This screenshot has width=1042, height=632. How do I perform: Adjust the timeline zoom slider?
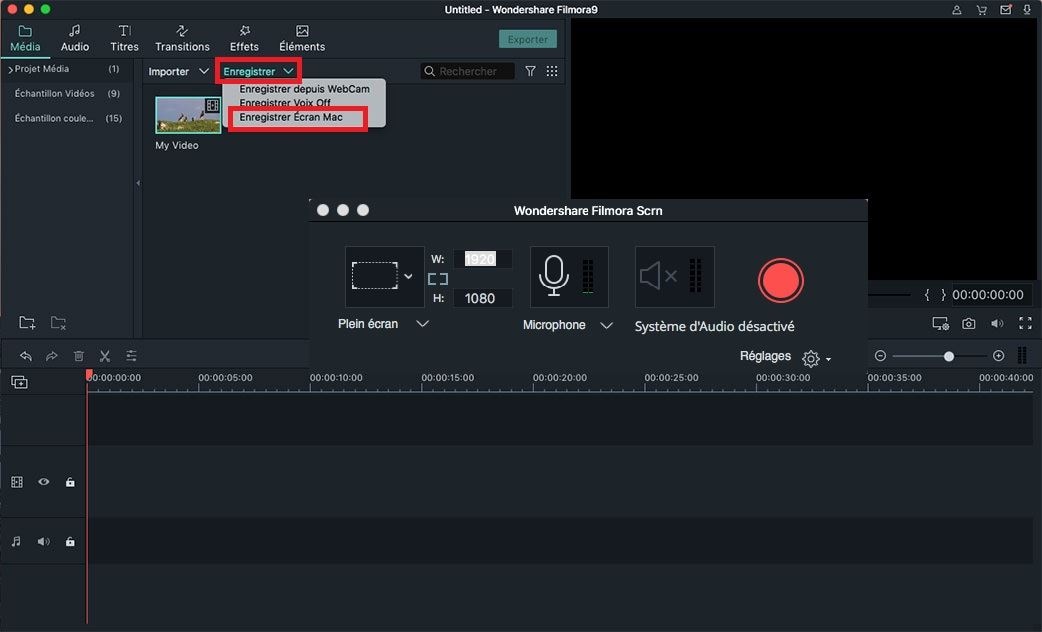(948, 356)
